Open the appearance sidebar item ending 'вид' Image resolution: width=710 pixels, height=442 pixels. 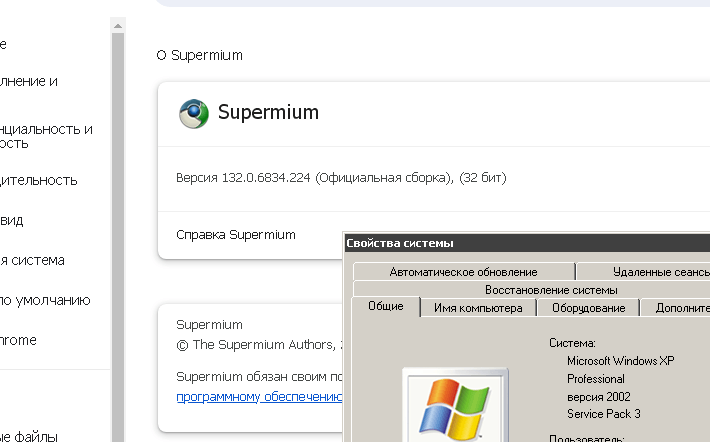[x=12, y=221]
